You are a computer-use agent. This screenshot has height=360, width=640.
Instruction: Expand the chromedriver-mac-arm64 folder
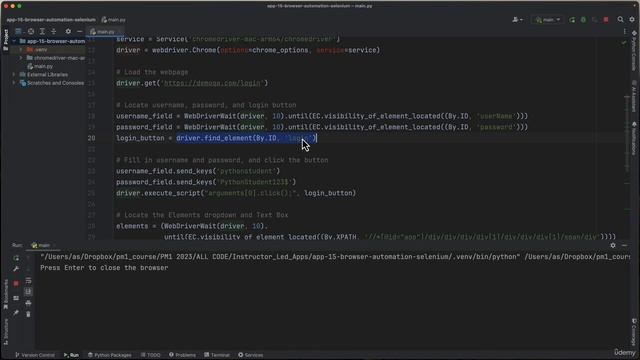click(21, 58)
